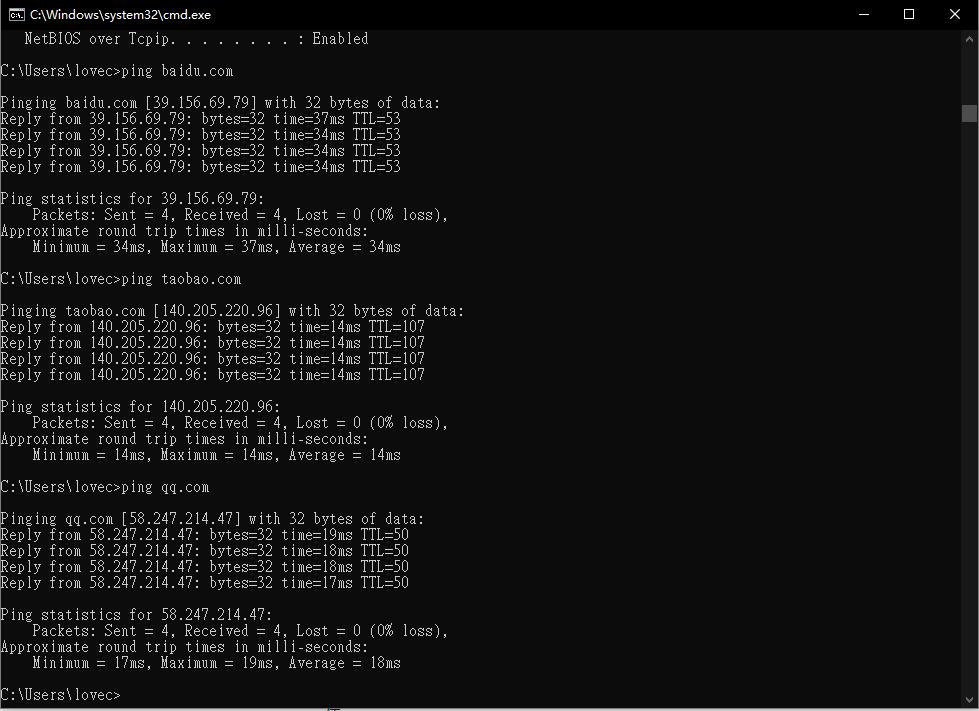Minimize the Command Prompt window
This screenshot has height=711, width=979.
pyautogui.click(x=864, y=15)
